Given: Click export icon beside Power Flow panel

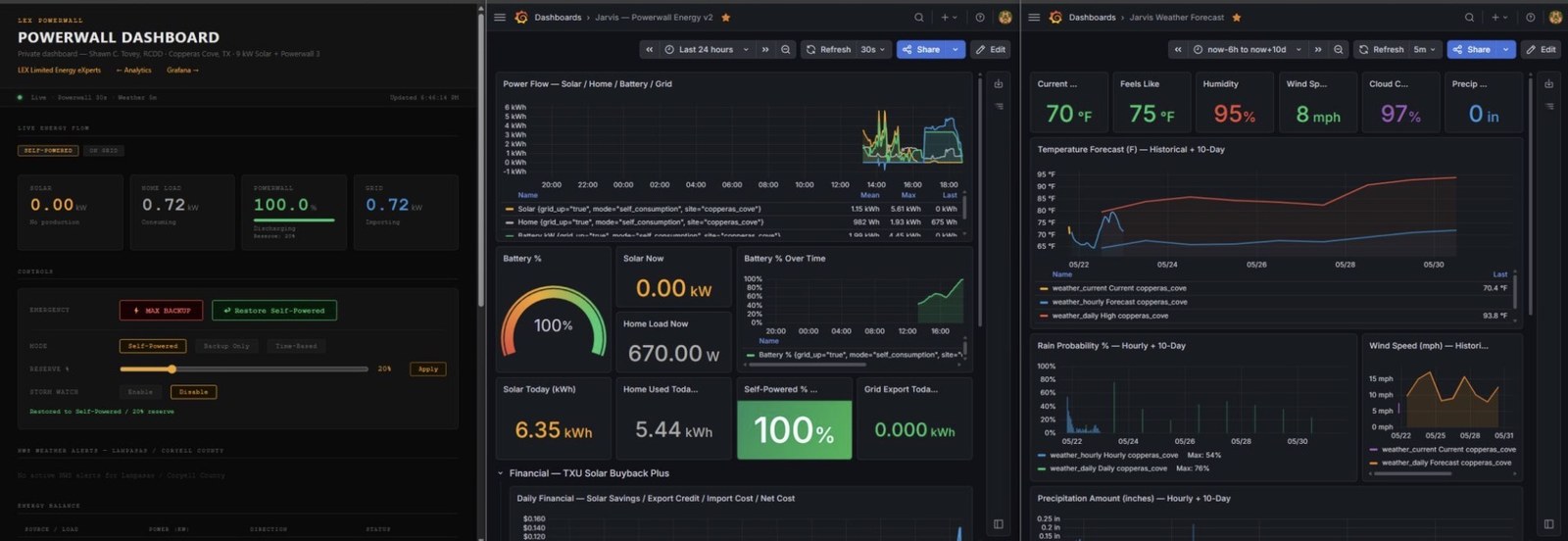Looking at the screenshot, I should pos(999,83).
